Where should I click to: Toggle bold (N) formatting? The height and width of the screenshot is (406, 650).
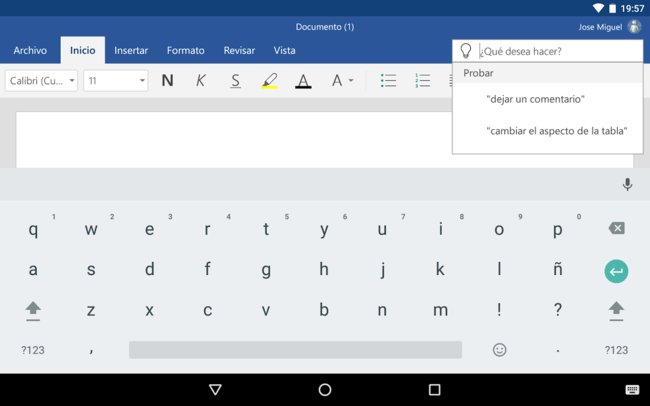click(x=167, y=80)
